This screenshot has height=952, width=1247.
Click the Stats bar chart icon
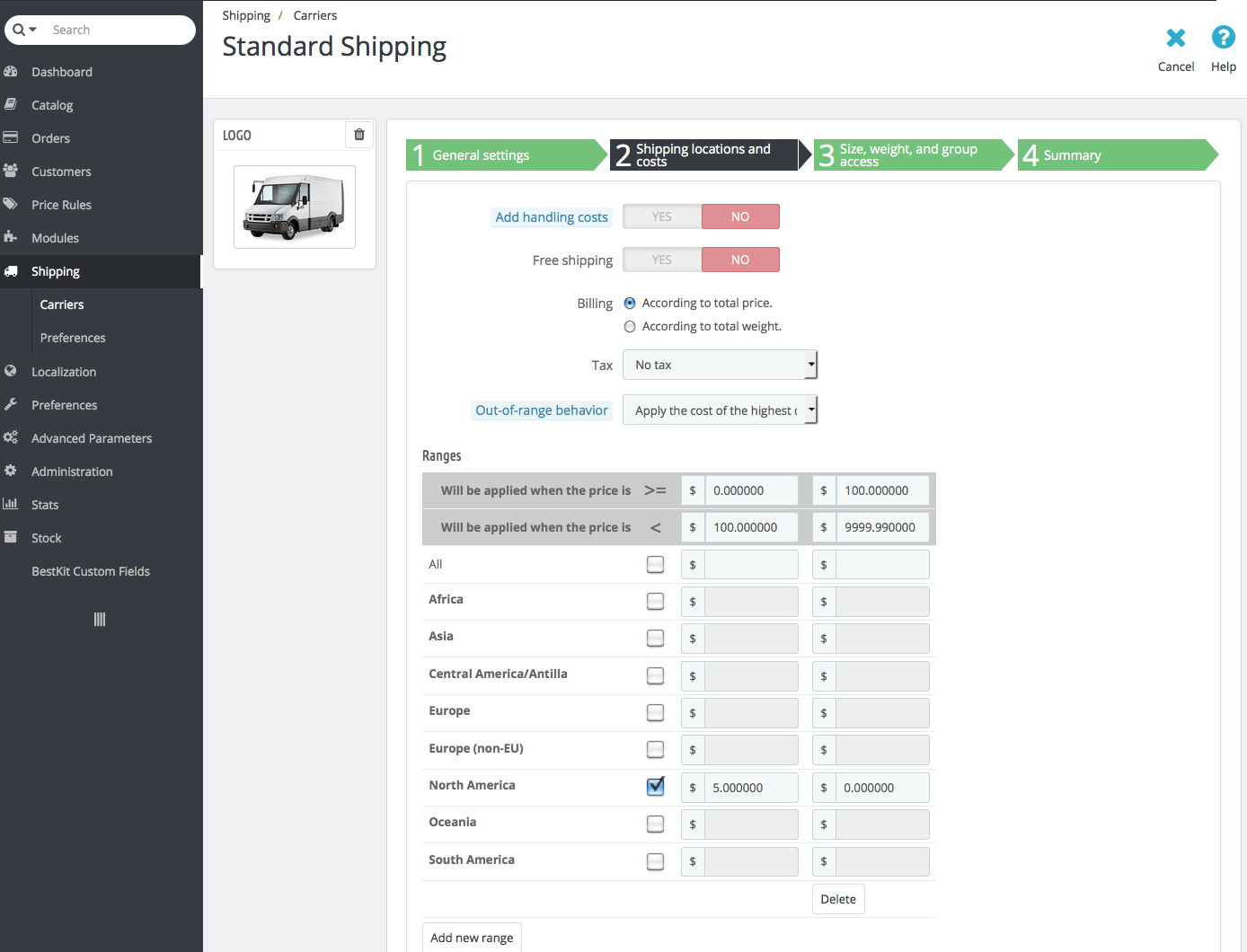click(11, 505)
